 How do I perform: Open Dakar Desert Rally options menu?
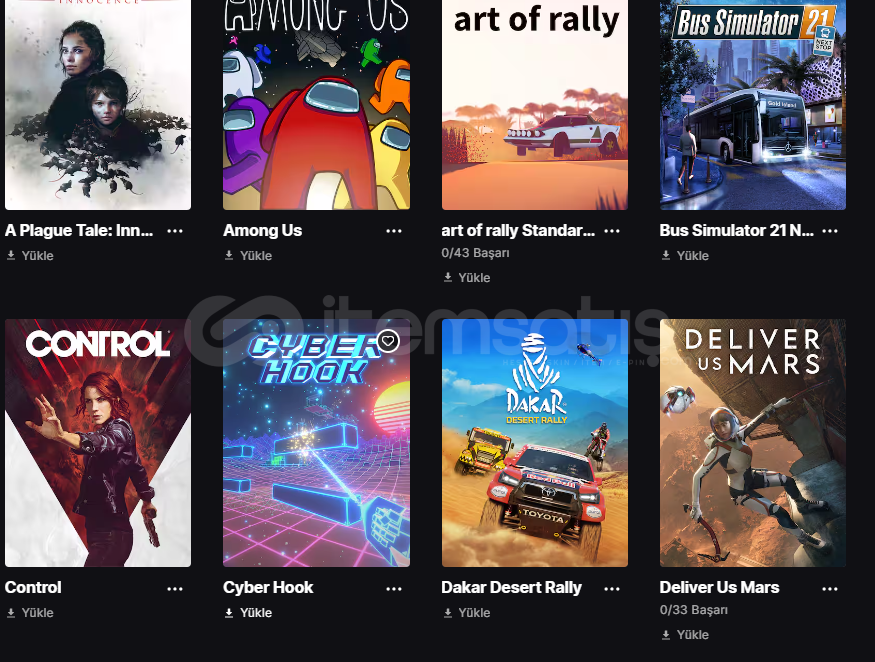click(x=612, y=589)
